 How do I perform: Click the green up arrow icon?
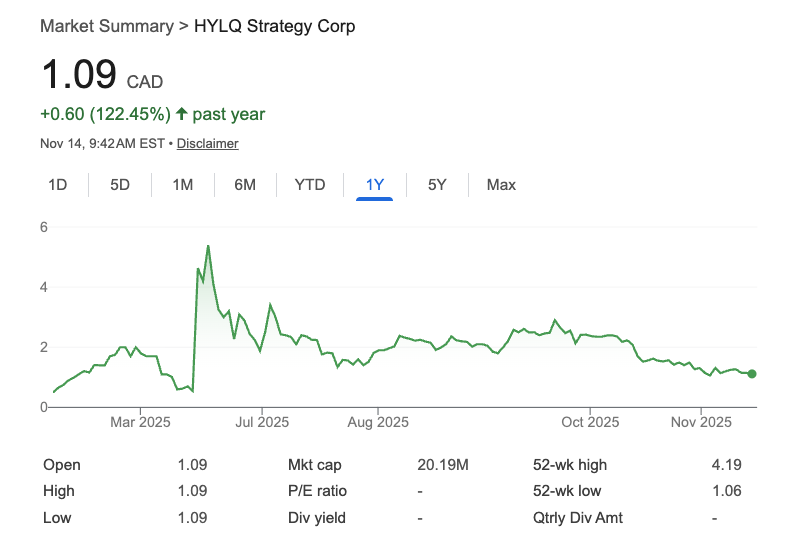pos(182,114)
